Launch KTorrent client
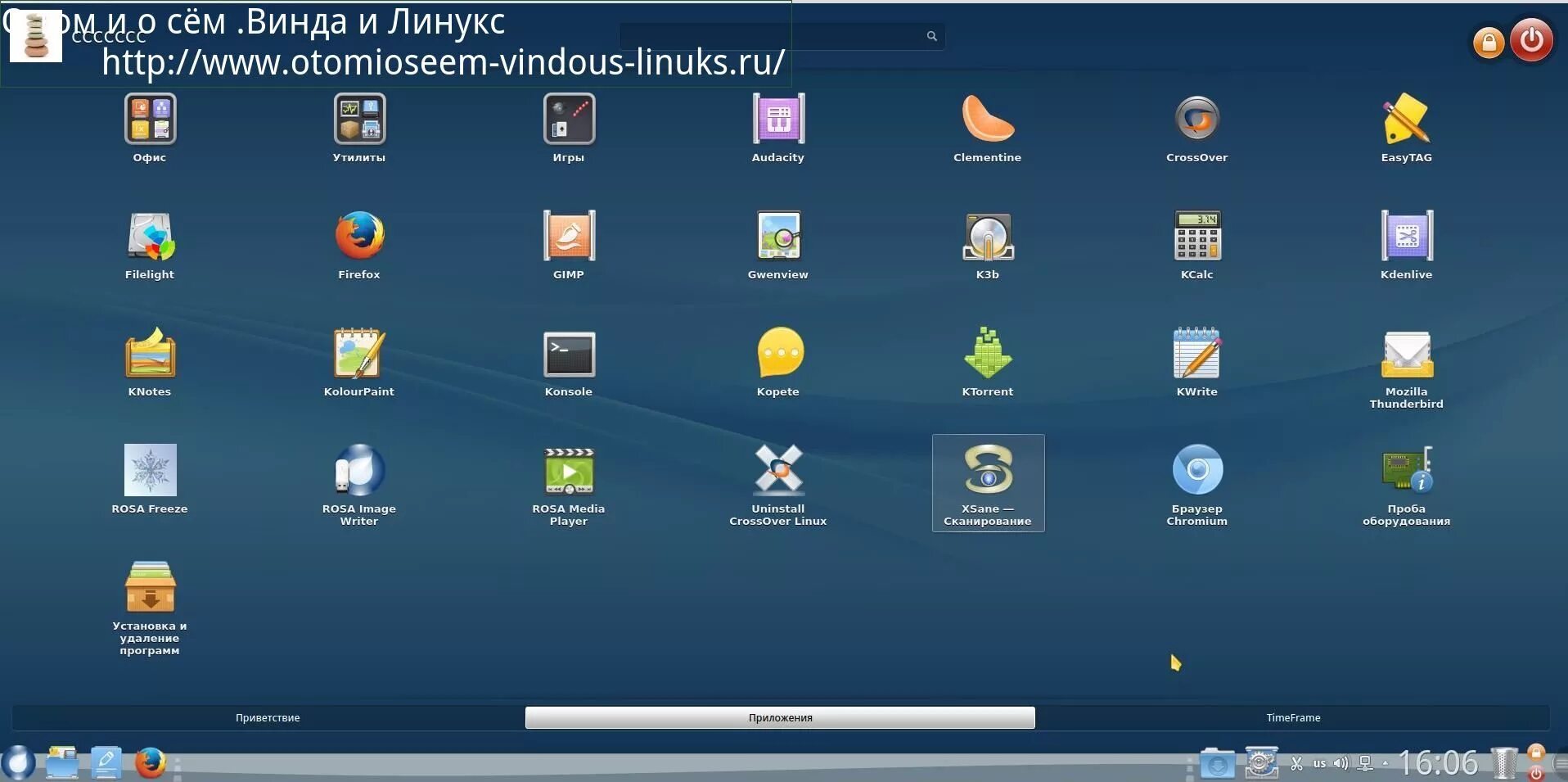Screen dimensions: 1568x782 tap(988, 363)
